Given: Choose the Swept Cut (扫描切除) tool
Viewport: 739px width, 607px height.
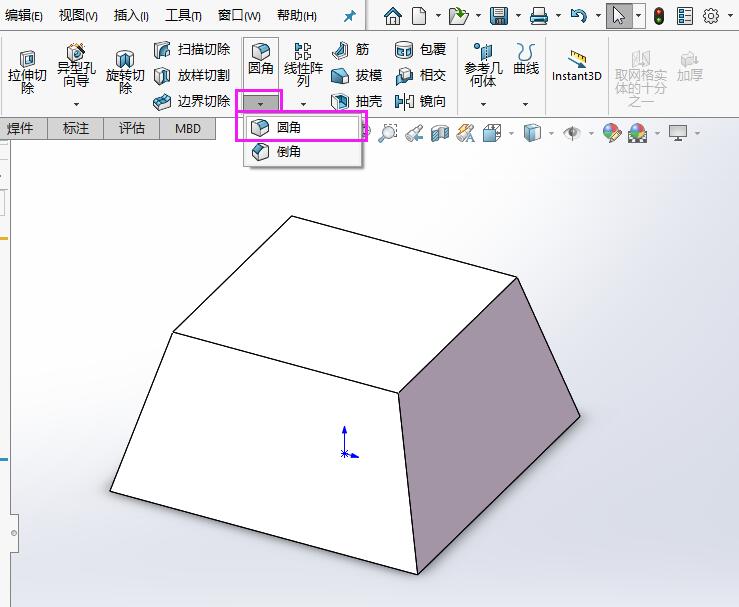Looking at the screenshot, I should [x=192, y=49].
